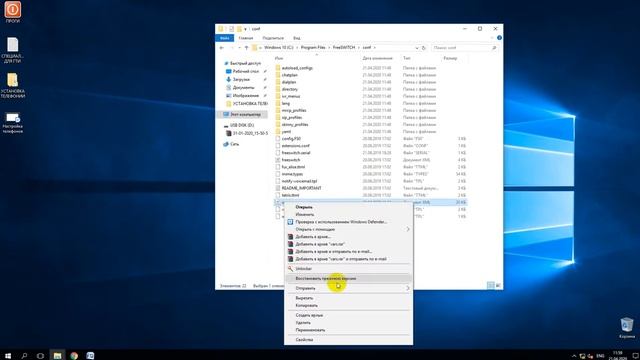Select the sip_profiles folder
The height and width of the screenshot is (360, 640).
(291, 117)
